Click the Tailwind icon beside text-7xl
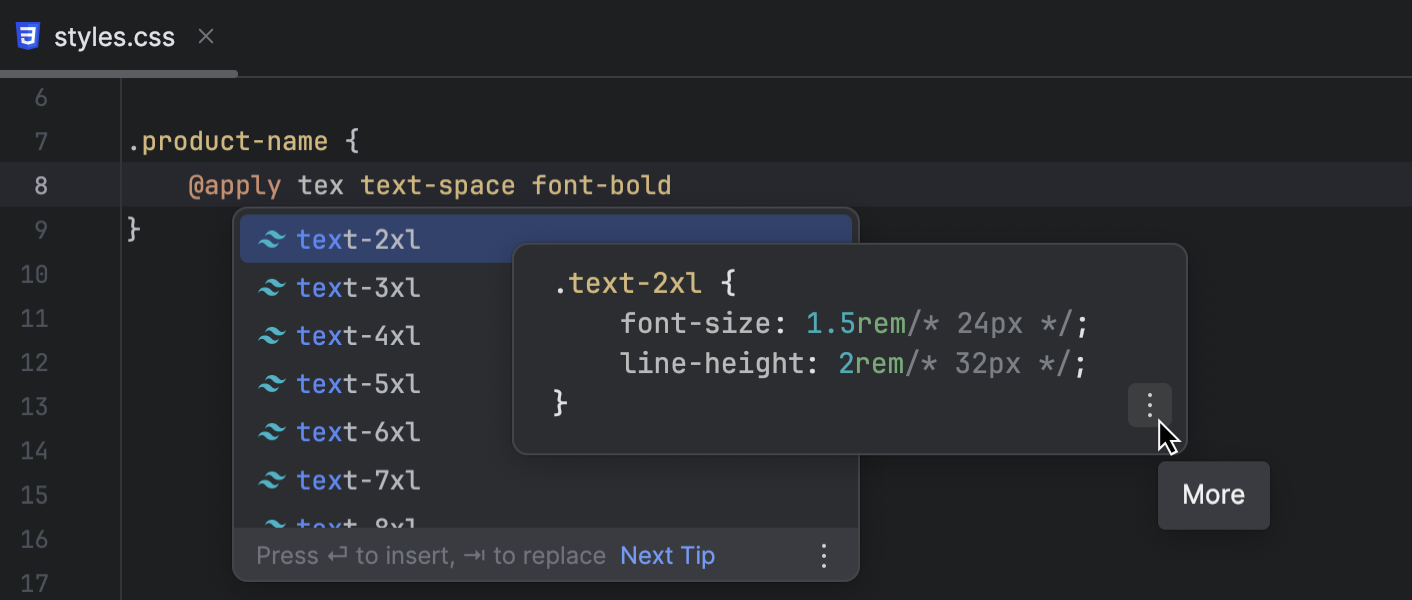The height and width of the screenshot is (600, 1412). click(270, 479)
